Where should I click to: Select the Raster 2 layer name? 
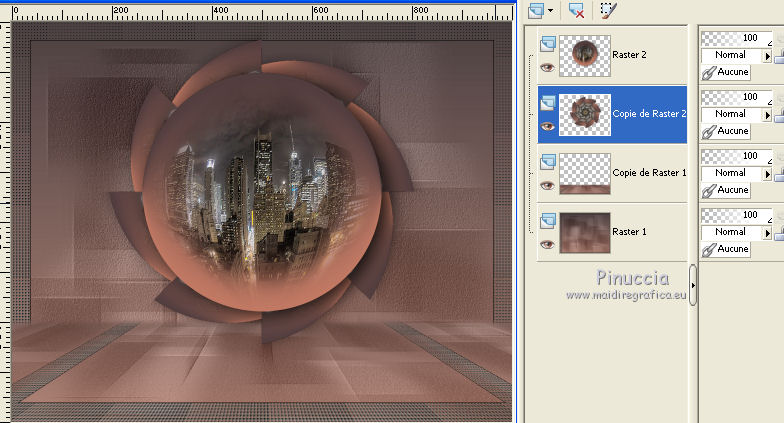629,55
